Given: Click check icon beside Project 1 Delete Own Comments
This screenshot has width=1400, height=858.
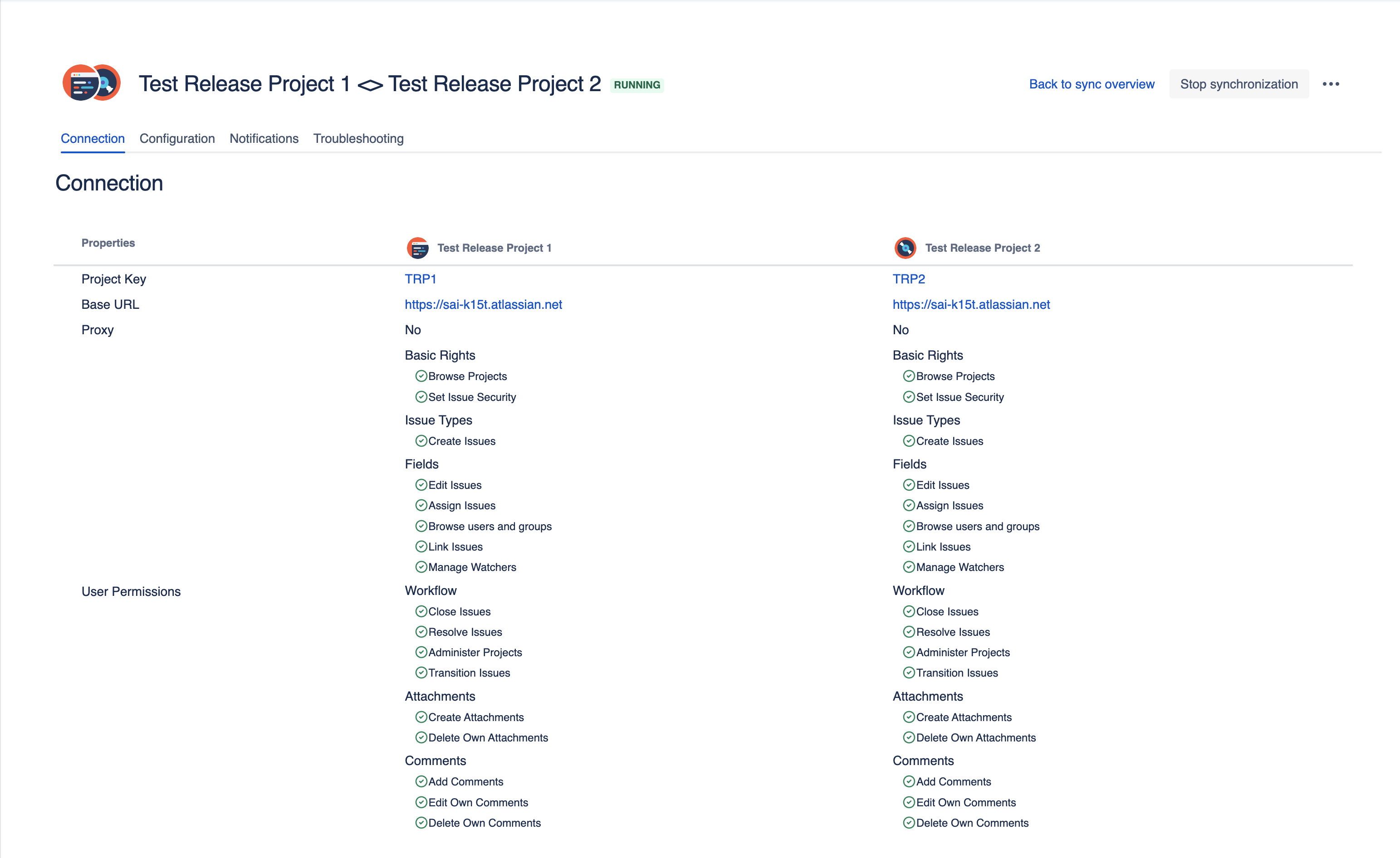Looking at the screenshot, I should (421, 822).
